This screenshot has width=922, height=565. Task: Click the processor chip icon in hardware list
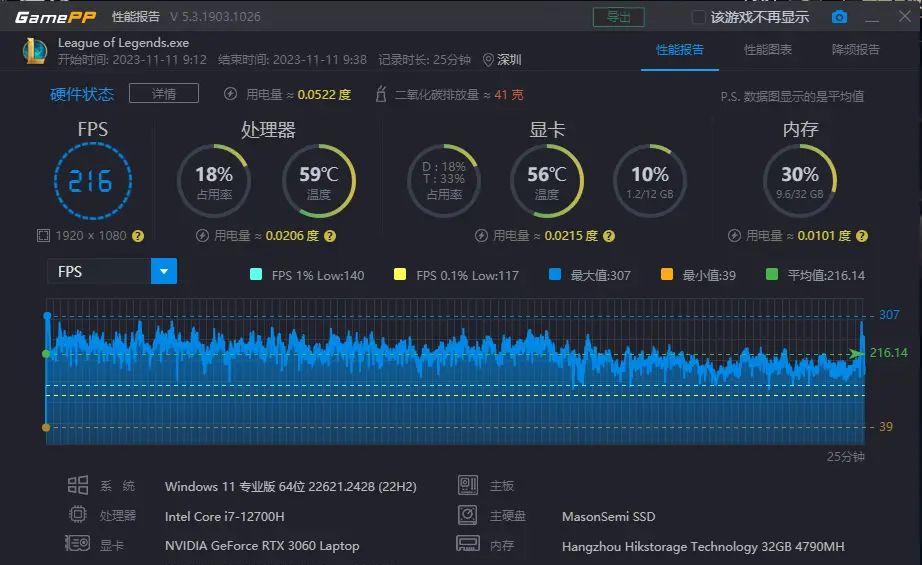(78, 514)
